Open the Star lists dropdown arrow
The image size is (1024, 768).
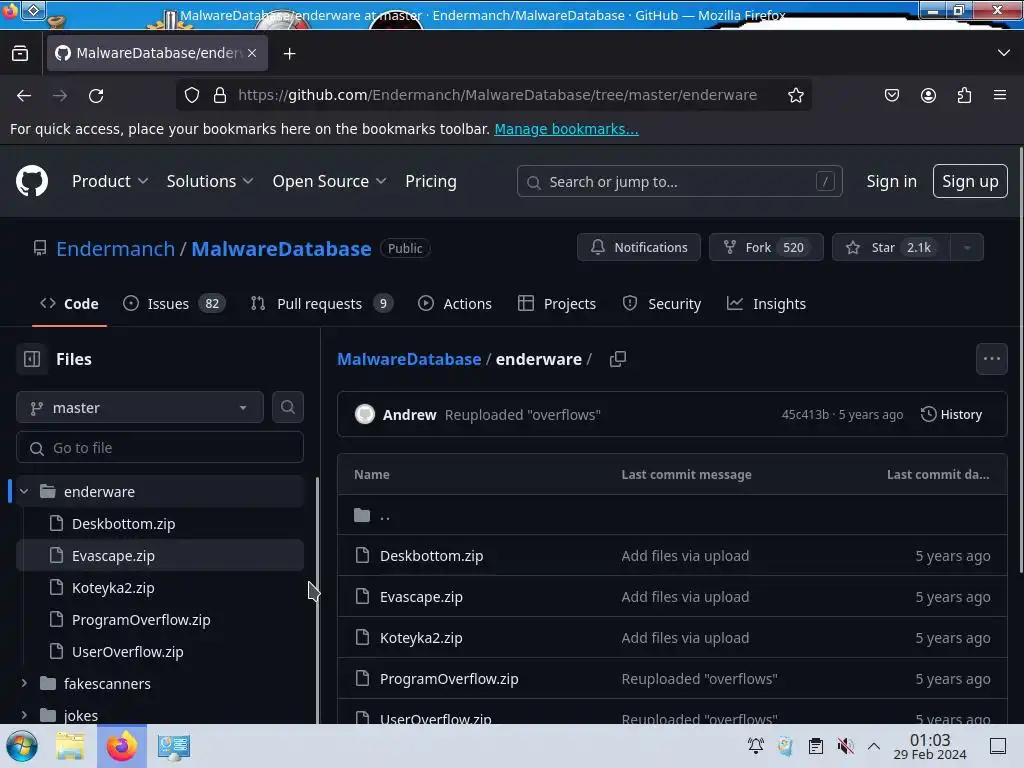[x=967, y=248]
